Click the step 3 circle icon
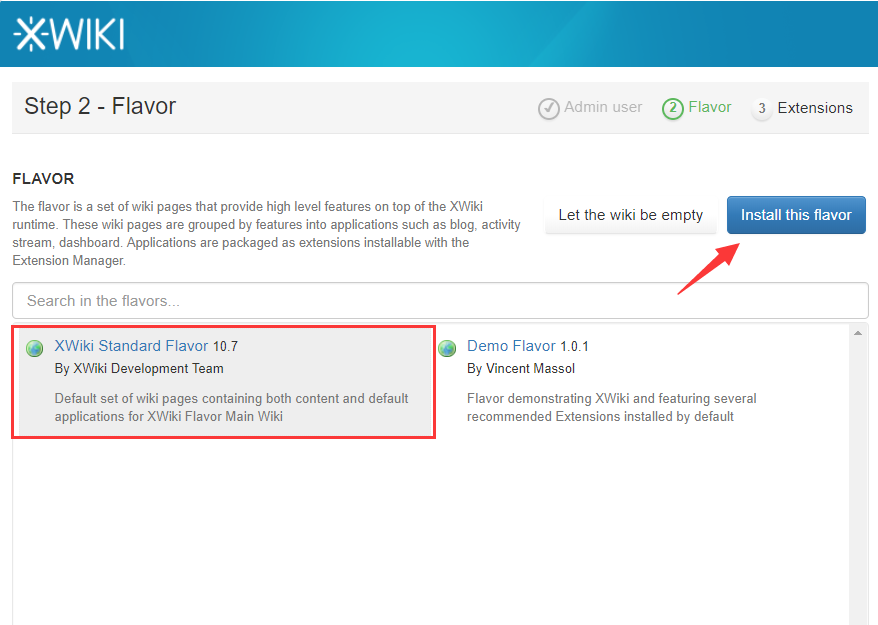 762,108
